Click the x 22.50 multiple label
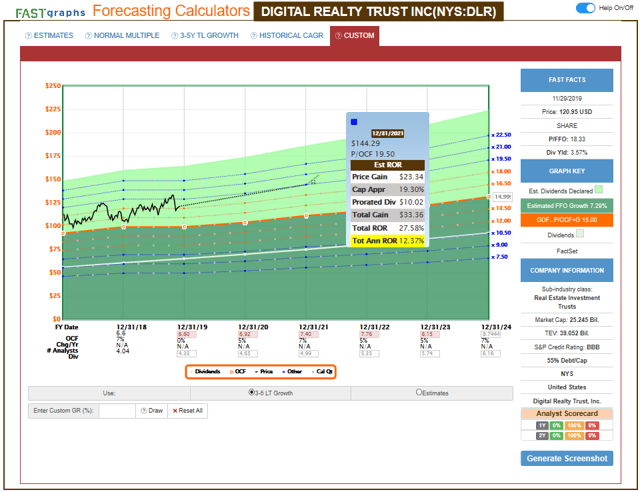Screen dimensions: 640x492 [x=501, y=135]
